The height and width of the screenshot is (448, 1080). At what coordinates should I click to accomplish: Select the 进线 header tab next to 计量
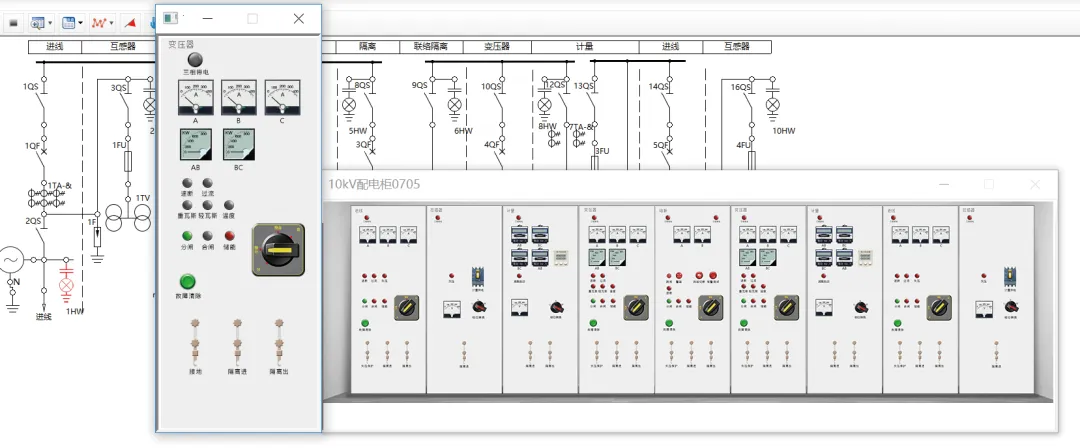click(x=670, y=47)
